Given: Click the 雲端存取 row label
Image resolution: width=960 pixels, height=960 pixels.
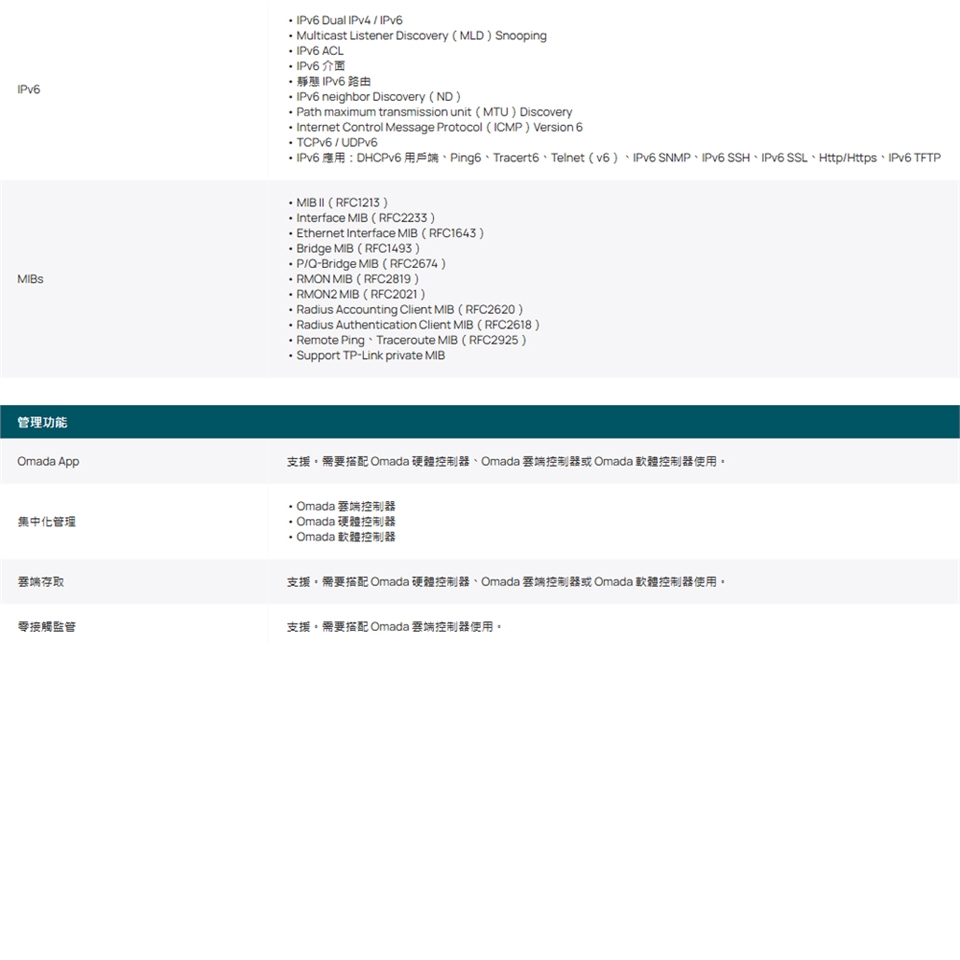Looking at the screenshot, I should pos(41,582).
